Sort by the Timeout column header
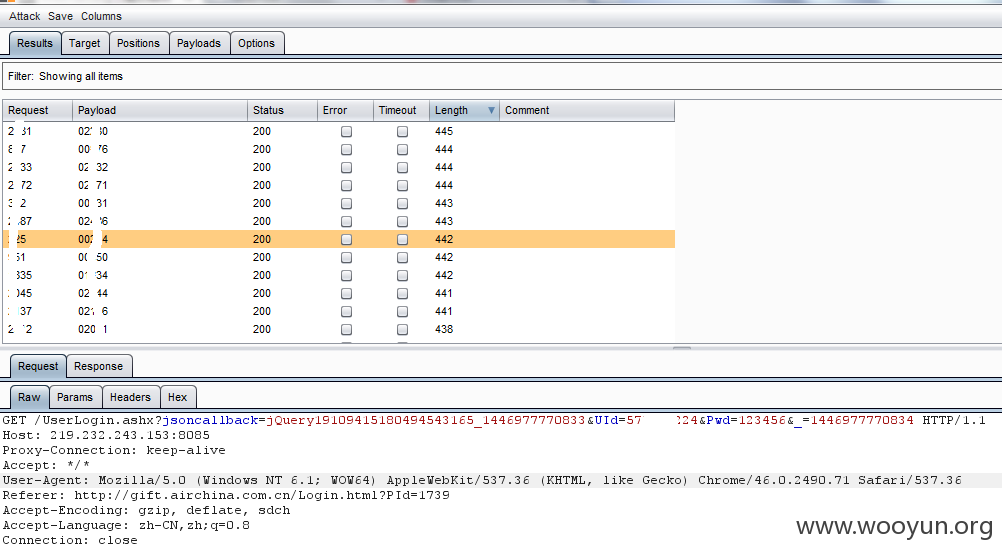1002x555 pixels. (x=401, y=110)
